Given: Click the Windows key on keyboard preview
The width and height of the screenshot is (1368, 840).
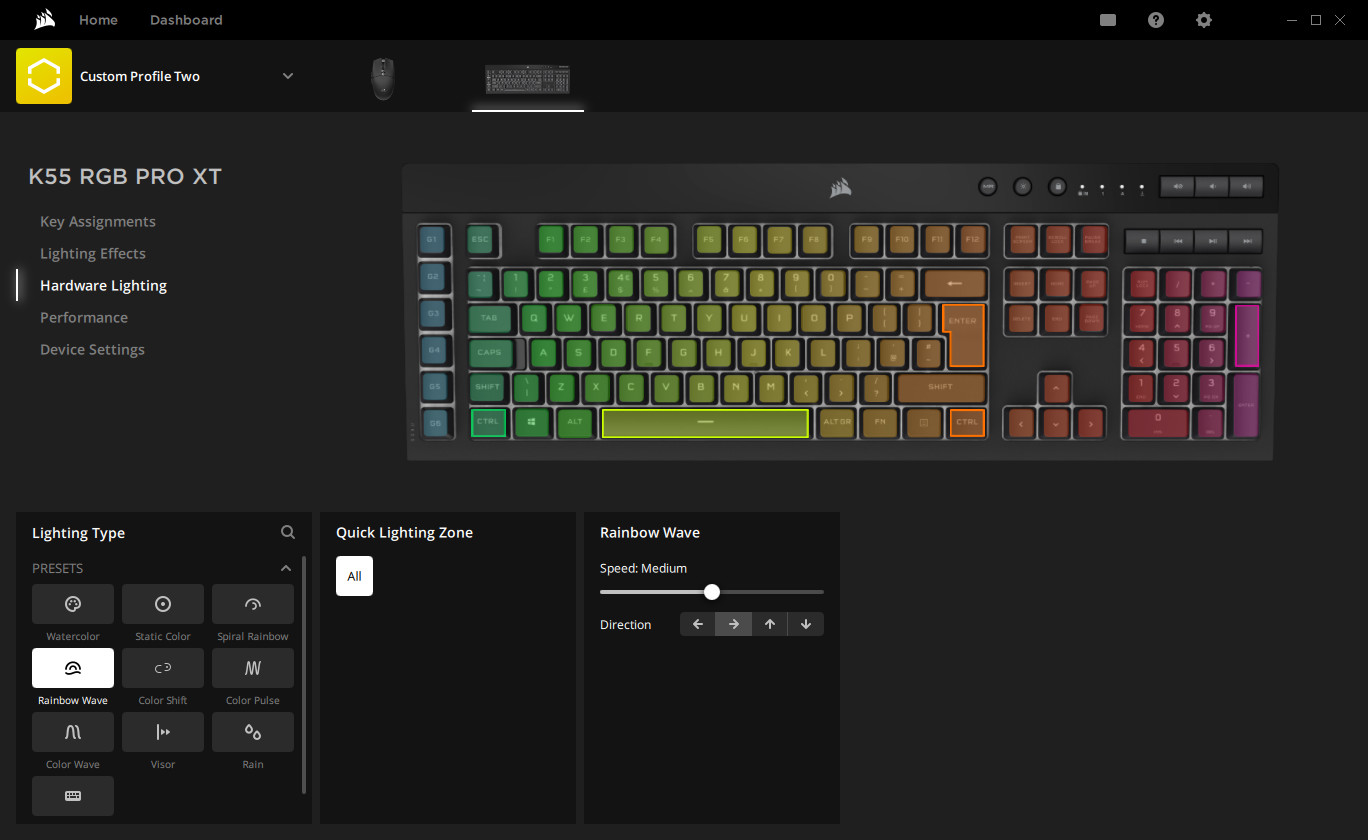Looking at the screenshot, I should pyautogui.click(x=532, y=423).
